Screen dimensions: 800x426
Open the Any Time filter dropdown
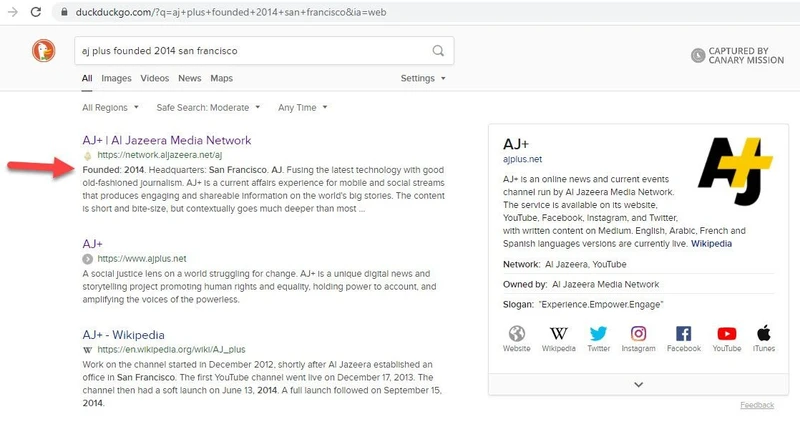(x=303, y=108)
